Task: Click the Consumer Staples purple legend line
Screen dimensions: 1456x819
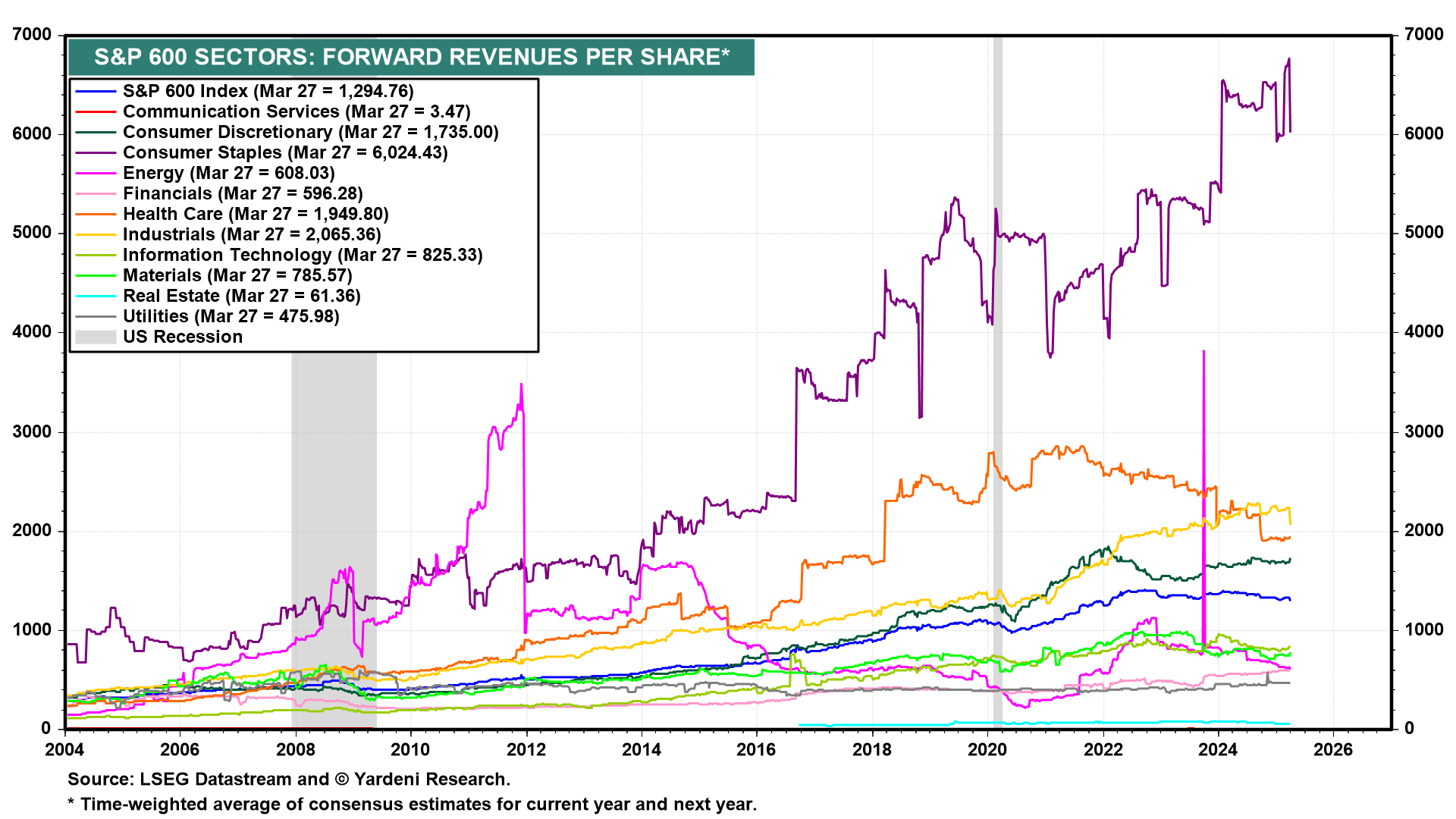Action: coord(96,153)
